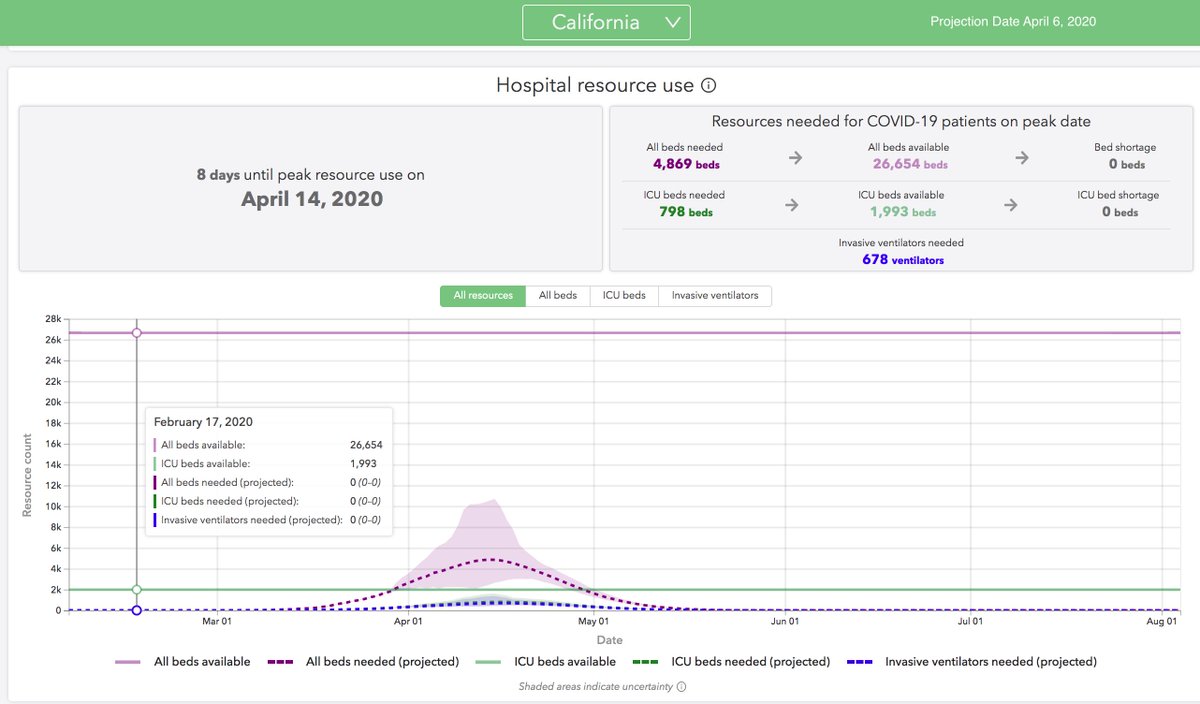The width and height of the screenshot is (1200, 704).
Task: Open the California location dropdown
Action: [x=606, y=22]
